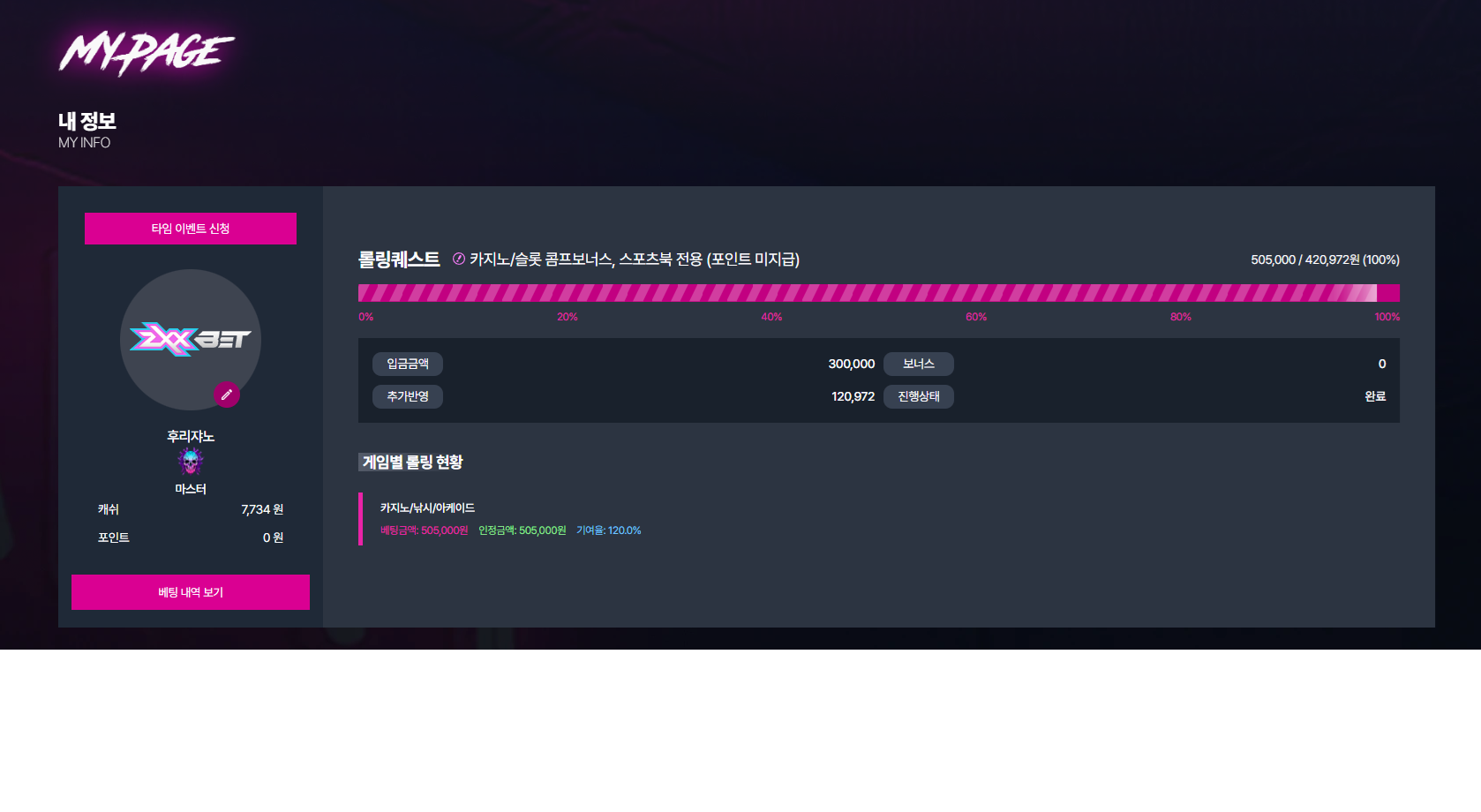Select the 진행상태 label pill
Viewport: 1481px width, 812px height.
pos(919,396)
